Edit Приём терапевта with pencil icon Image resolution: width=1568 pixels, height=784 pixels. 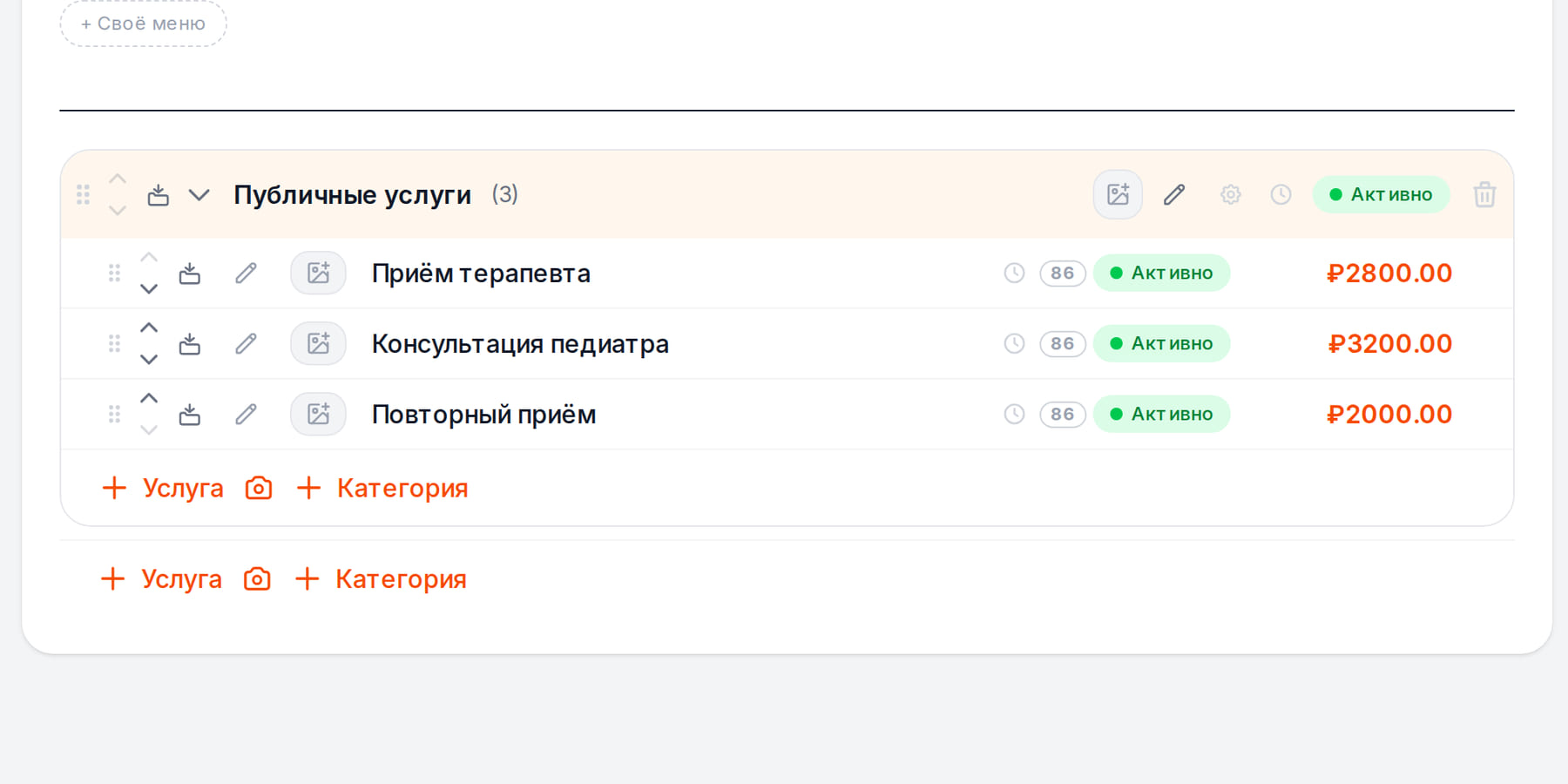pyautogui.click(x=246, y=274)
